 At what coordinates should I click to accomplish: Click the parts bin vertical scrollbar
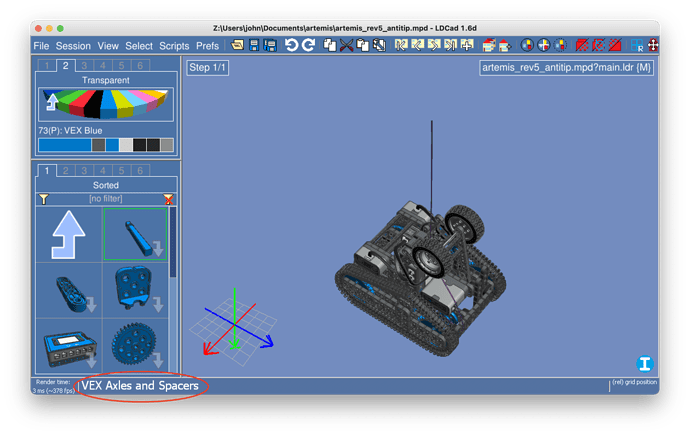point(172,290)
